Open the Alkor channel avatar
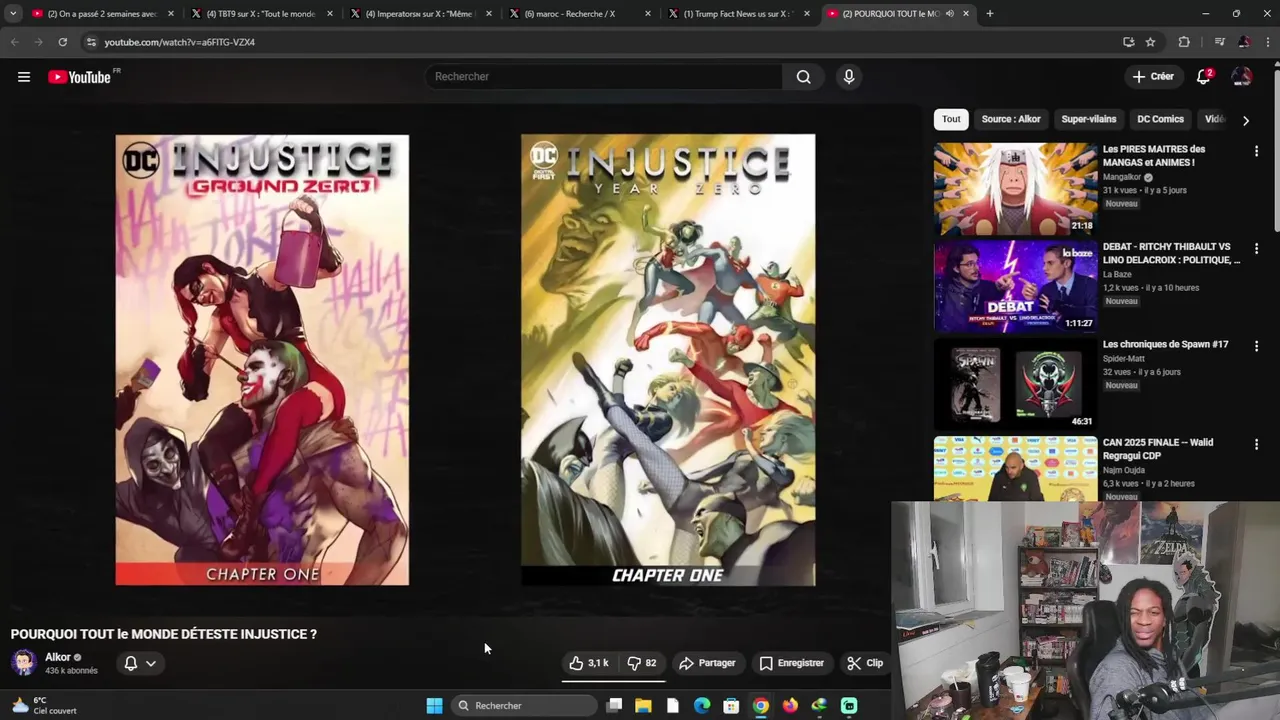1280x720 pixels. pyautogui.click(x=24, y=663)
